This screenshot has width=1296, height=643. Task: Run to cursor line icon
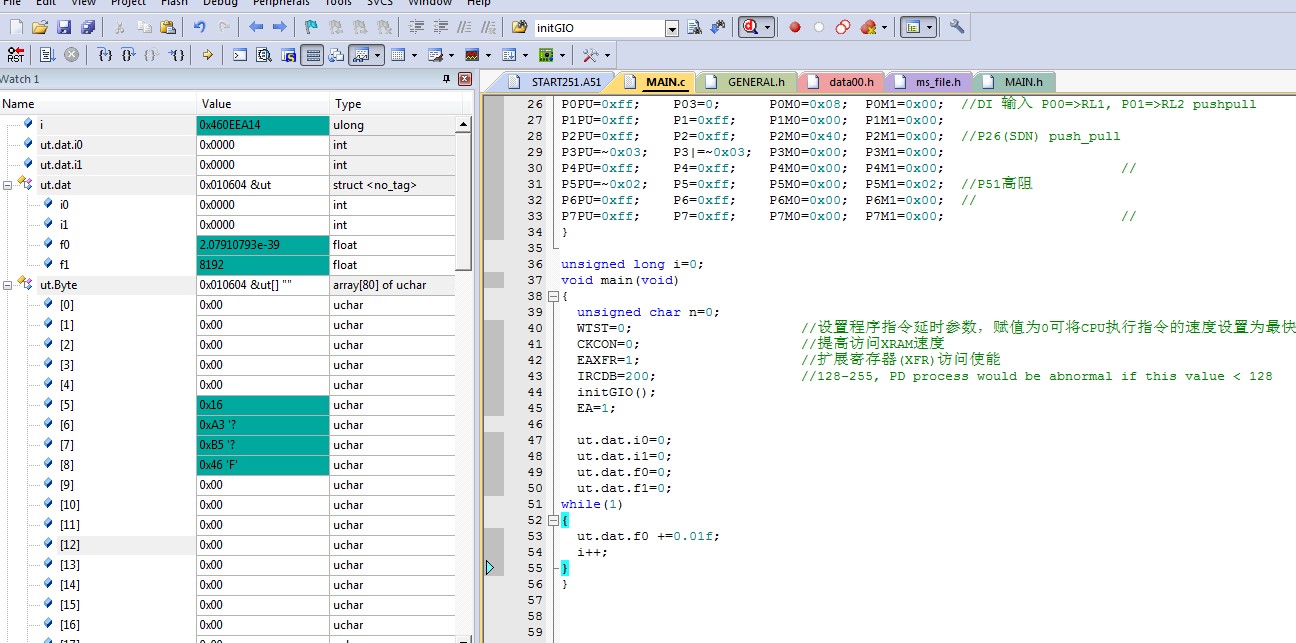click(x=176, y=55)
